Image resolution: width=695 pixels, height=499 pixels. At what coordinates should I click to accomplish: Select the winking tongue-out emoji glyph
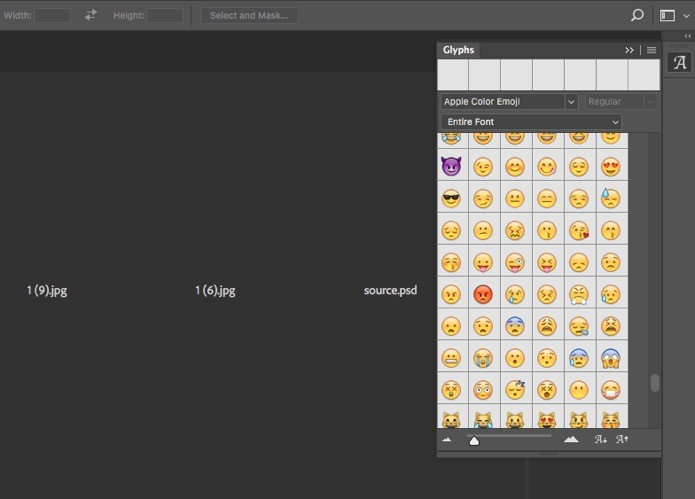[515, 262]
